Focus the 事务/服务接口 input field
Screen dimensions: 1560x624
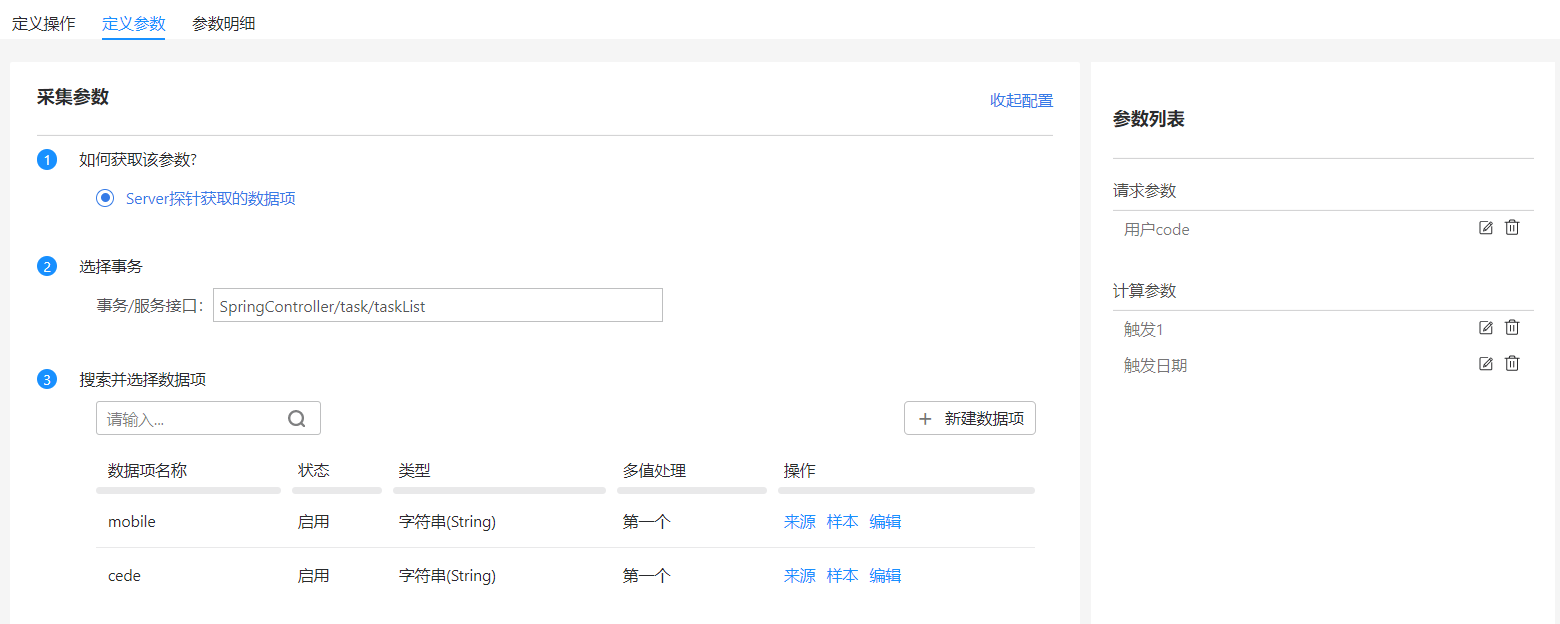tap(437, 306)
